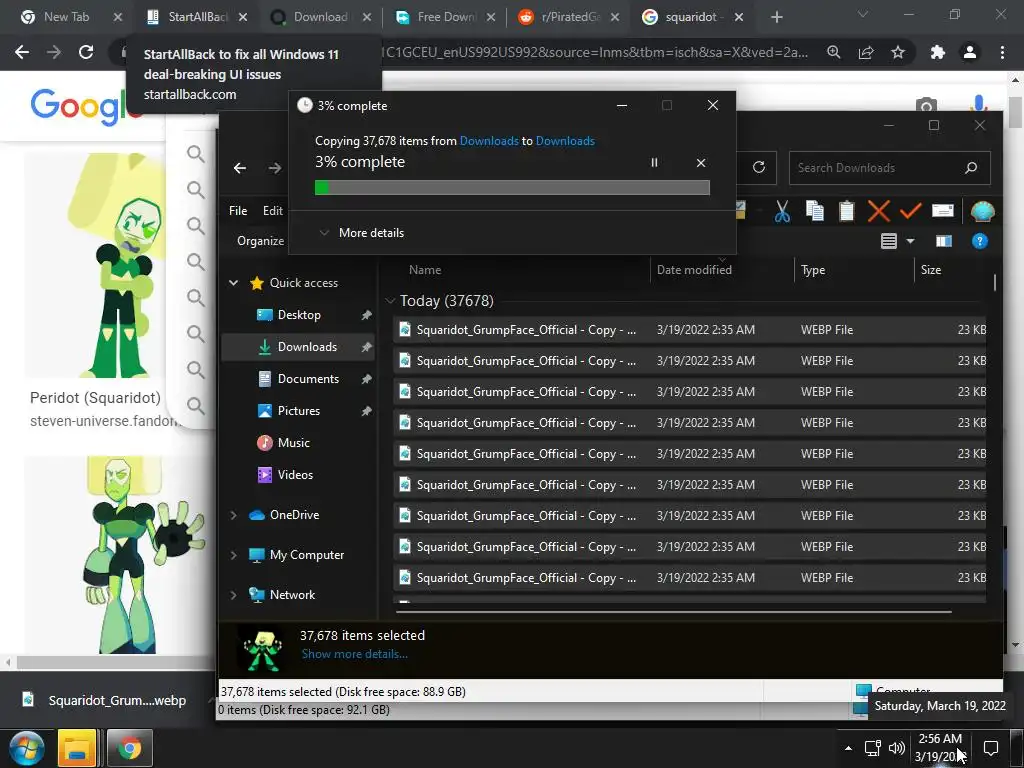Bookmark this page with star icon
The height and width of the screenshot is (768, 1024).
898,52
